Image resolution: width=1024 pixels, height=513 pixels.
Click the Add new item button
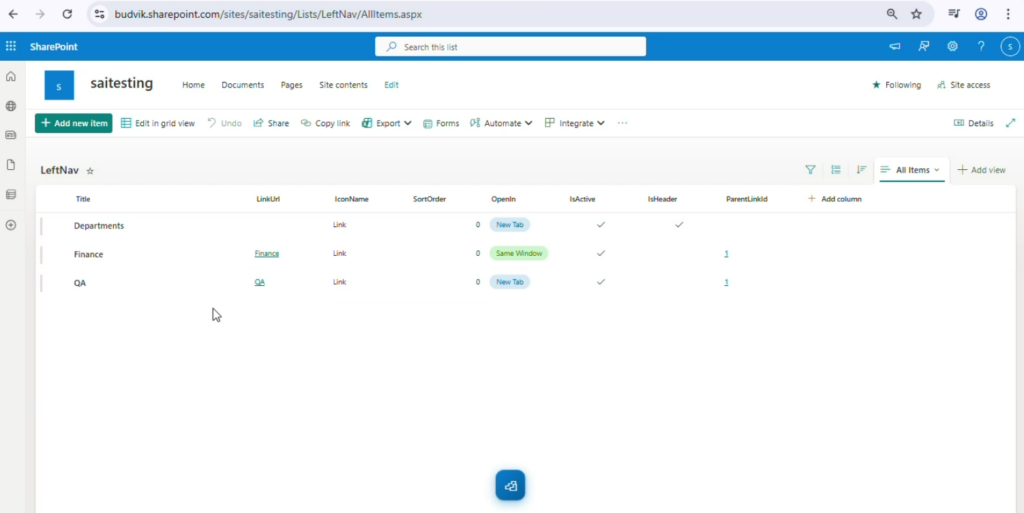[73, 123]
